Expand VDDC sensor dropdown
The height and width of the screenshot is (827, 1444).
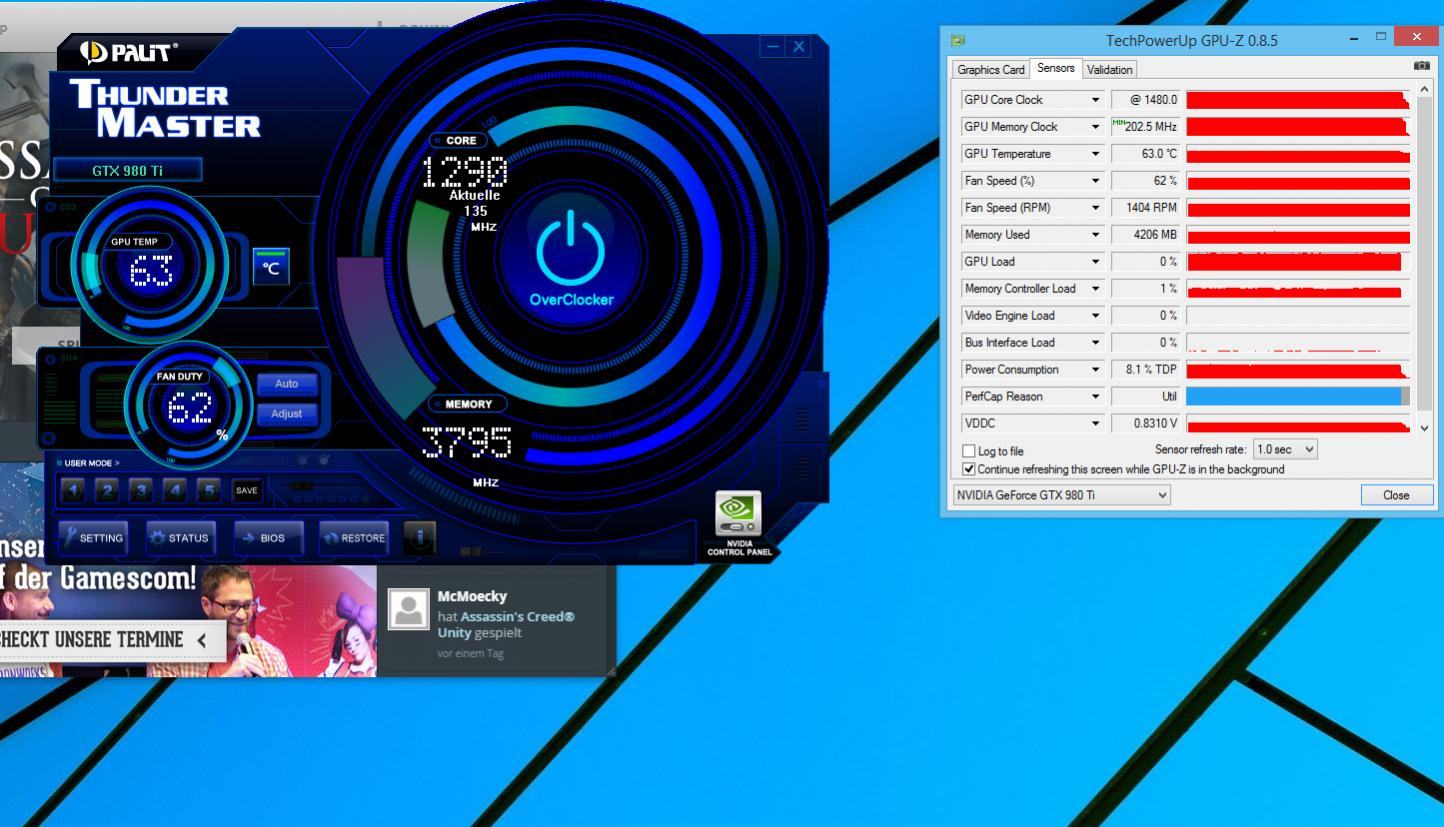tap(1096, 424)
